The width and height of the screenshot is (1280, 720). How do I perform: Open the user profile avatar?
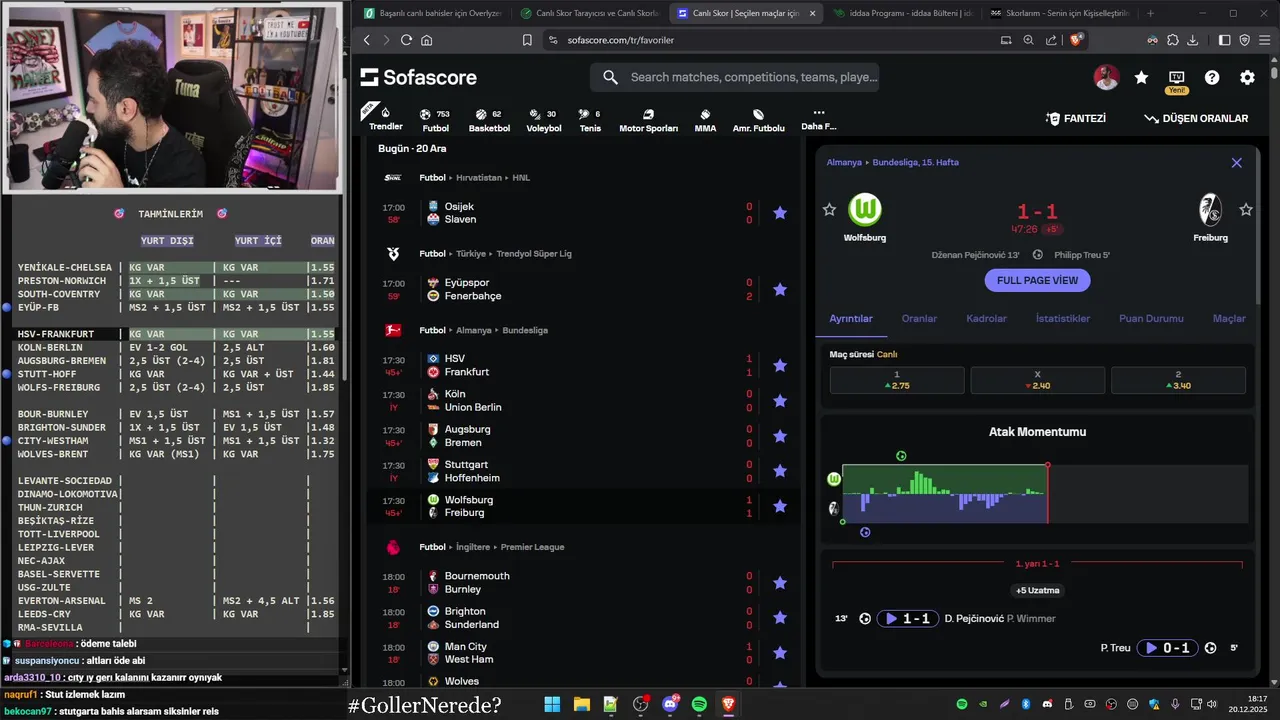click(1106, 77)
